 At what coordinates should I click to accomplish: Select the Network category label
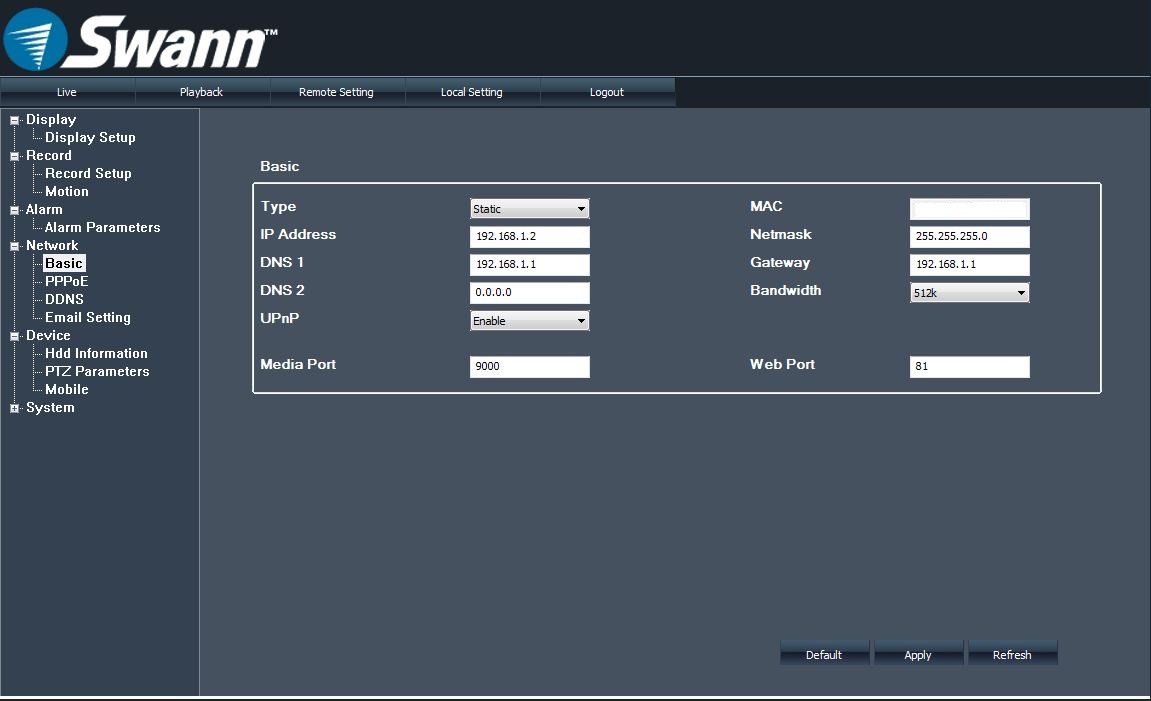[x=52, y=245]
